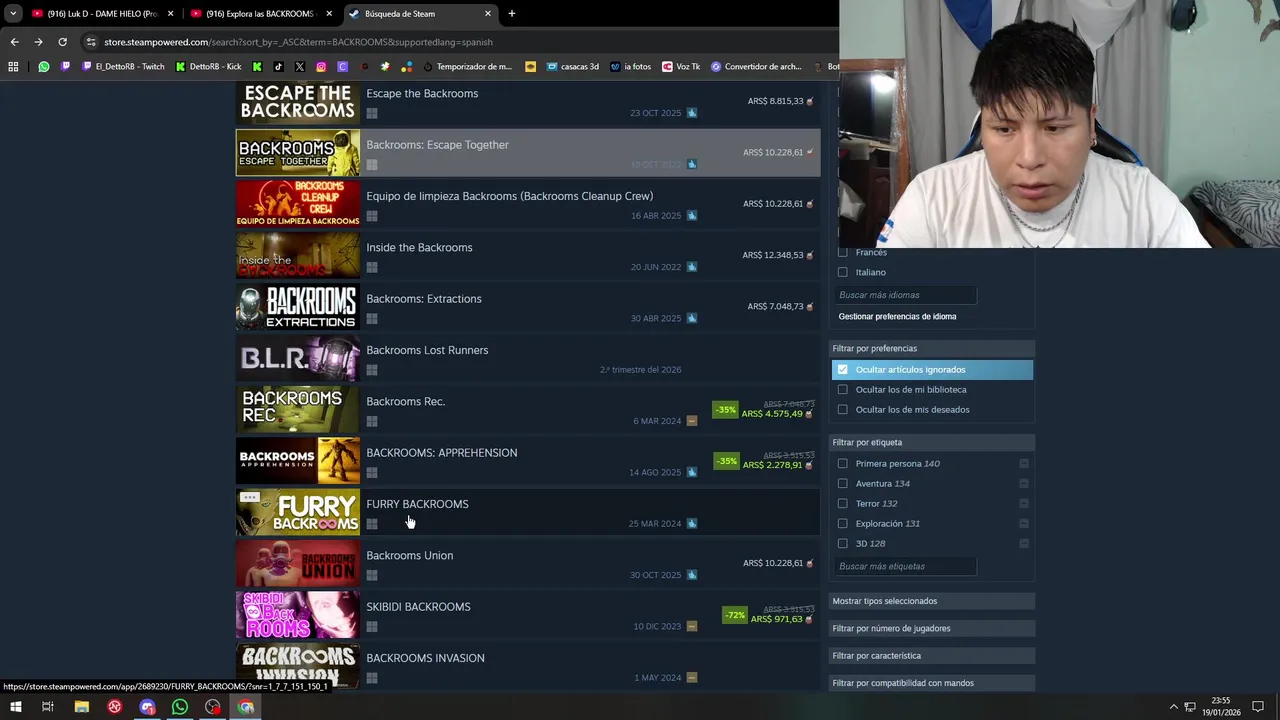The width and height of the screenshot is (1280, 720).
Task: Open the BACKROOMS: APPREHENSION result
Action: [528, 461]
